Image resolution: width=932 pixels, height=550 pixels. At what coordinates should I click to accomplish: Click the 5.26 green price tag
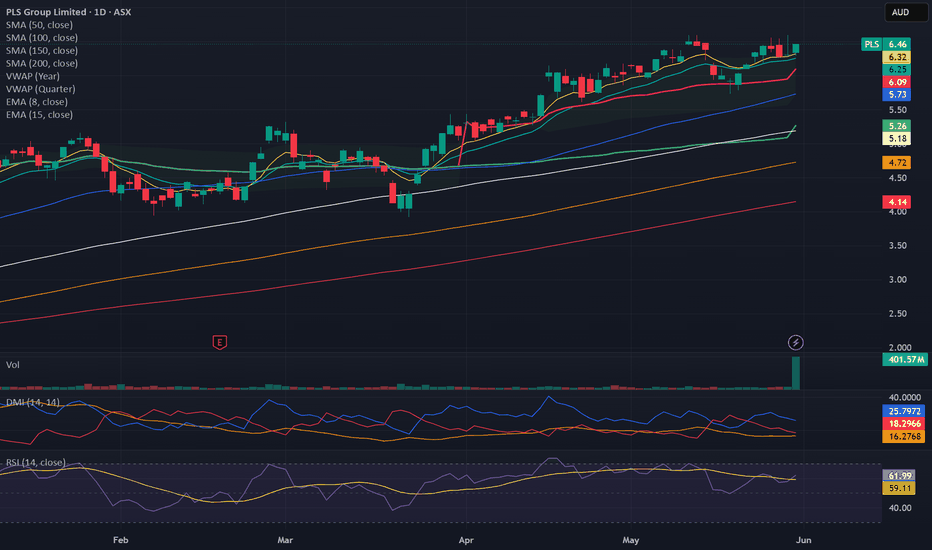click(896, 126)
